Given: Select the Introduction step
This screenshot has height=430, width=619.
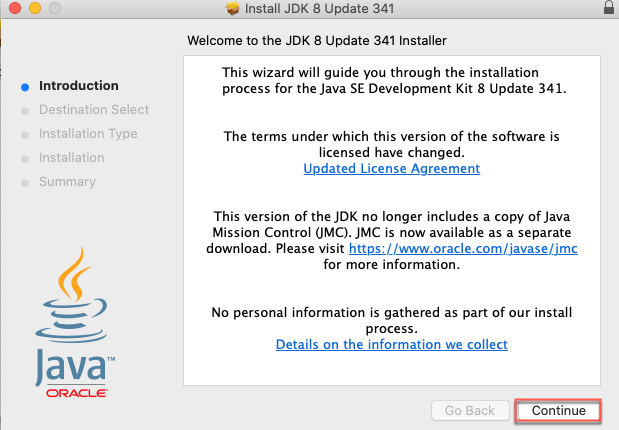Looking at the screenshot, I should [x=79, y=86].
